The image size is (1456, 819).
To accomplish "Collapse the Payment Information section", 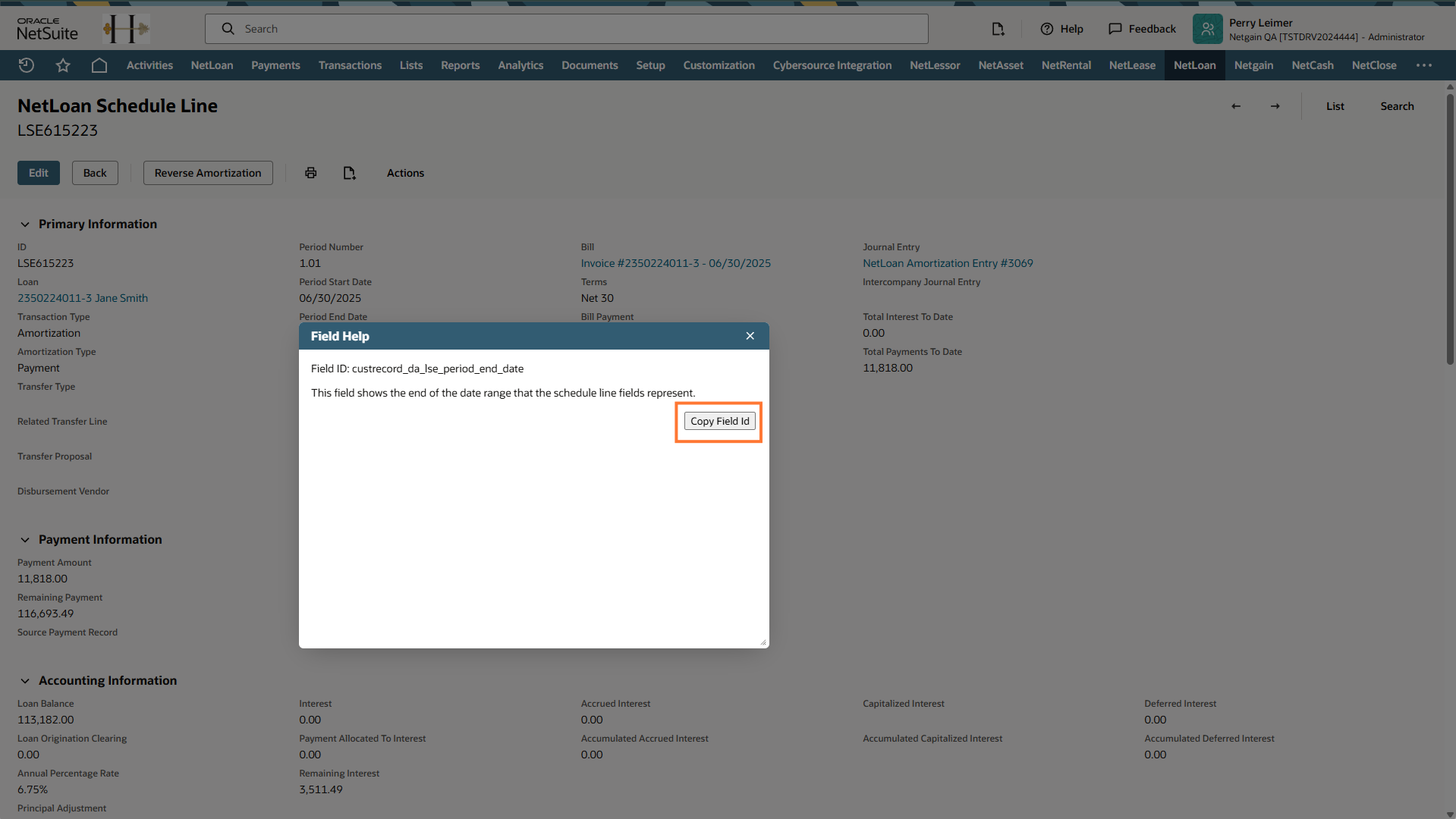I will (25, 540).
